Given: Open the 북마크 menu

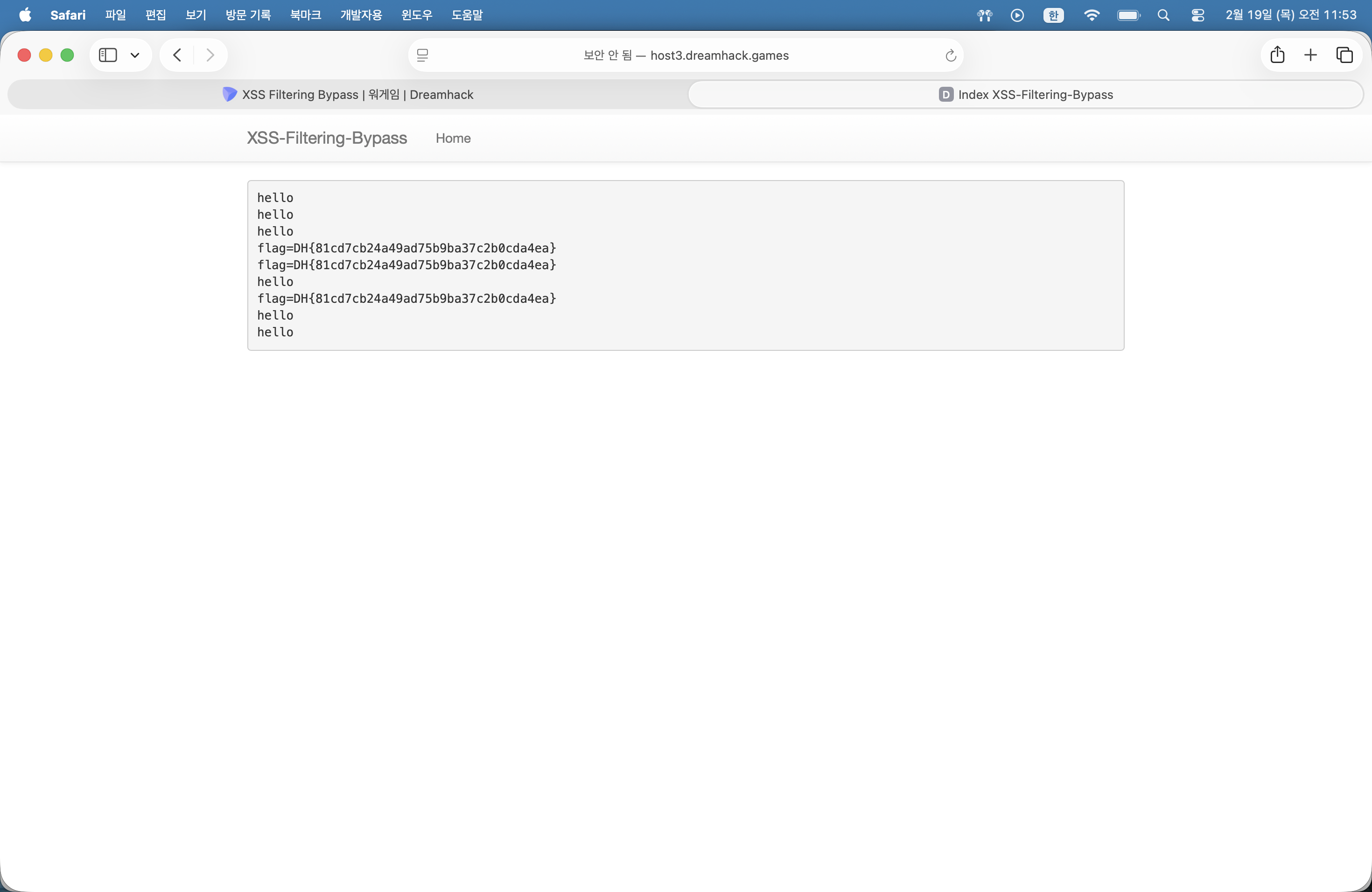Looking at the screenshot, I should [x=306, y=15].
